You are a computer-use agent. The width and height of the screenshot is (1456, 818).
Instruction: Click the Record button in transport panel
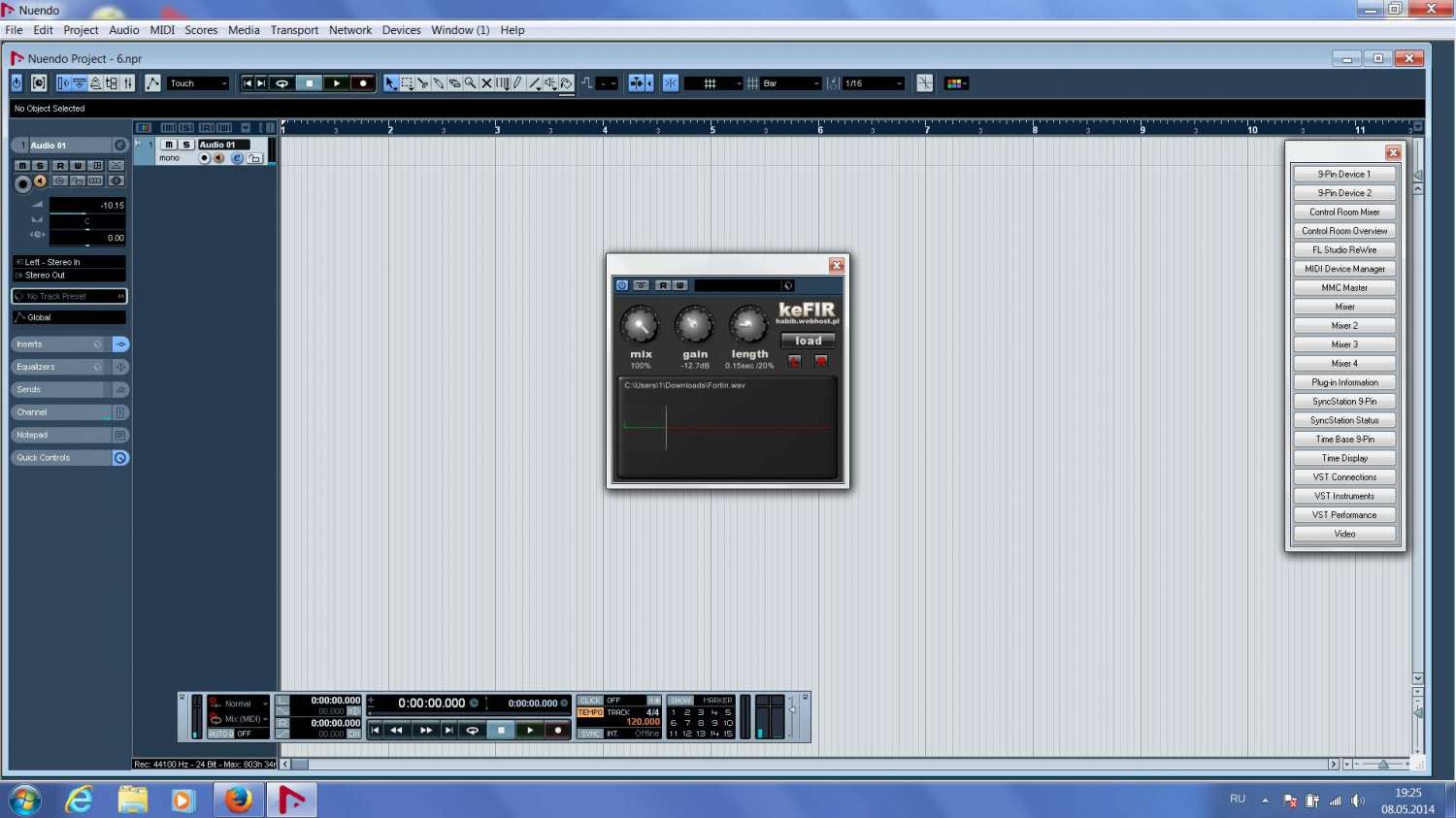558,730
